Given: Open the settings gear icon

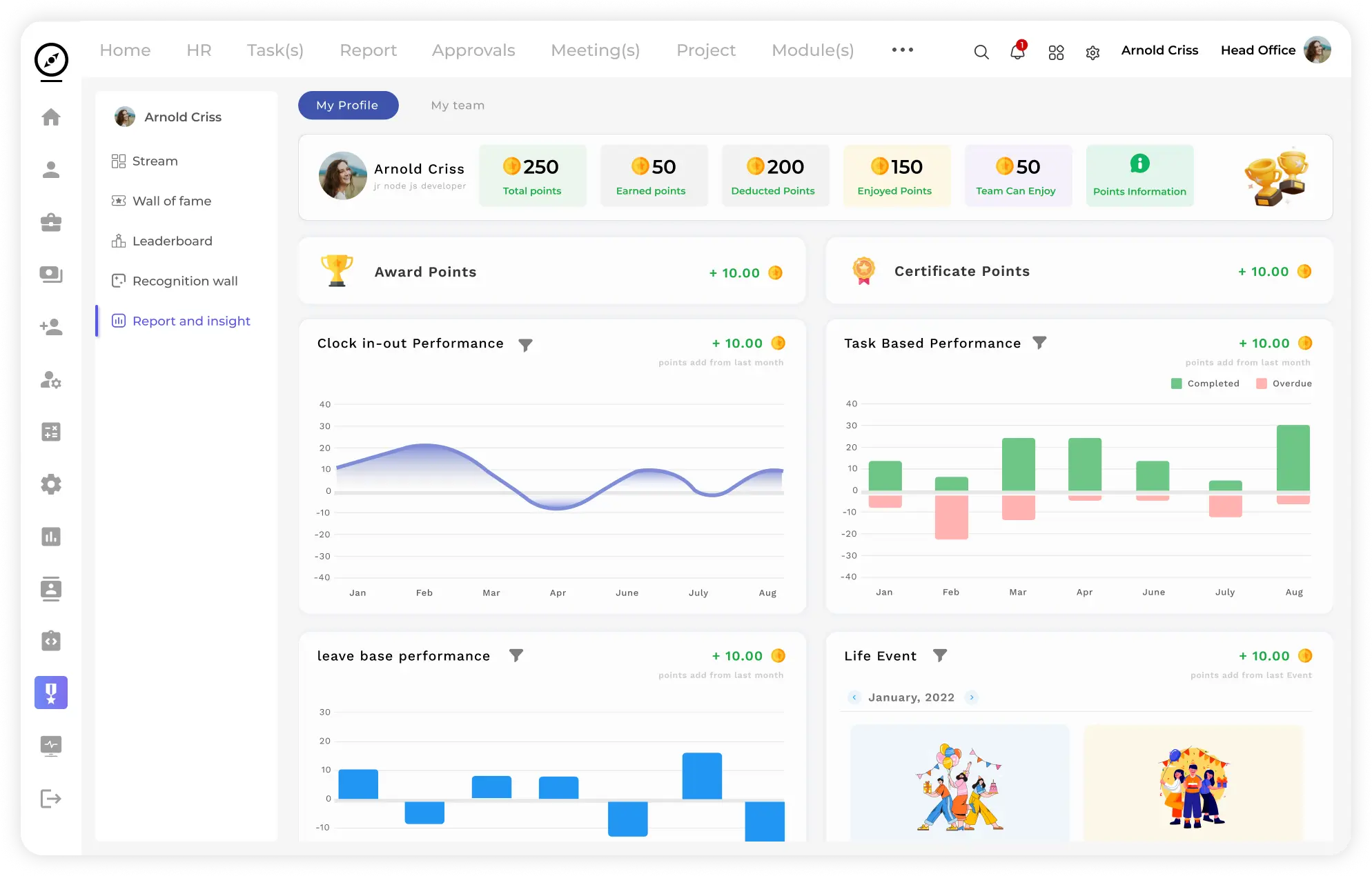Looking at the screenshot, I should (1092, 52).
